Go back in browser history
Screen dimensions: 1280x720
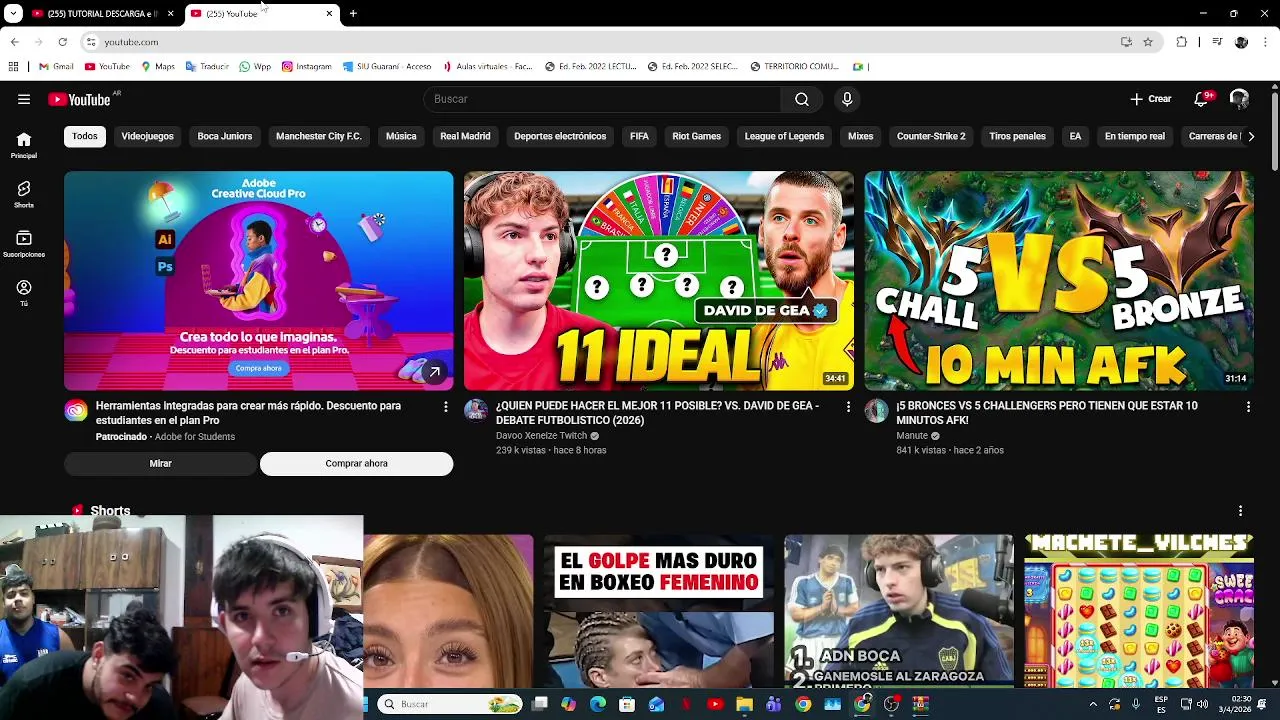tap(15, 42)
